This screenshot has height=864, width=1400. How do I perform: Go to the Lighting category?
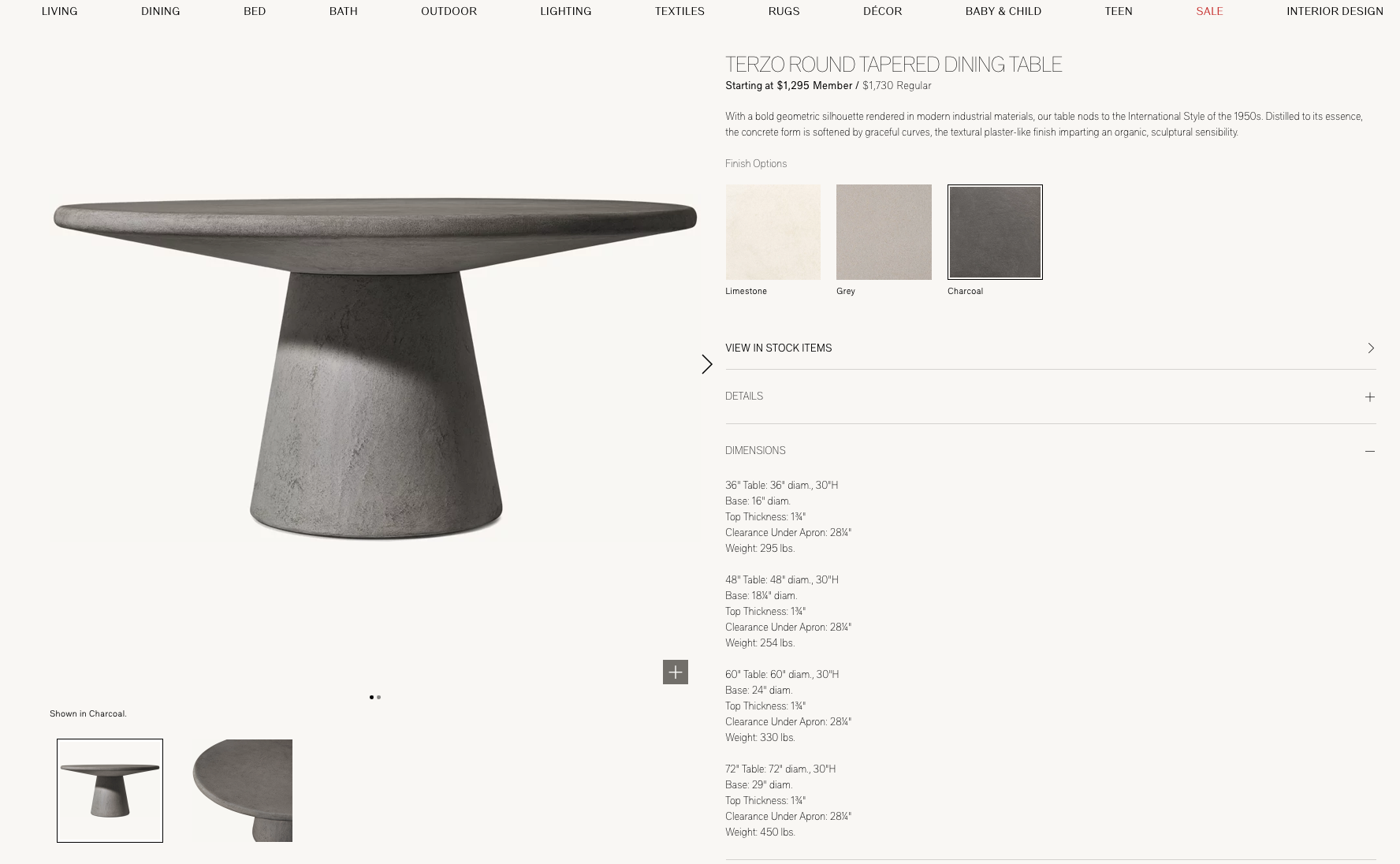pyautogui.click(x=566, y=11)
